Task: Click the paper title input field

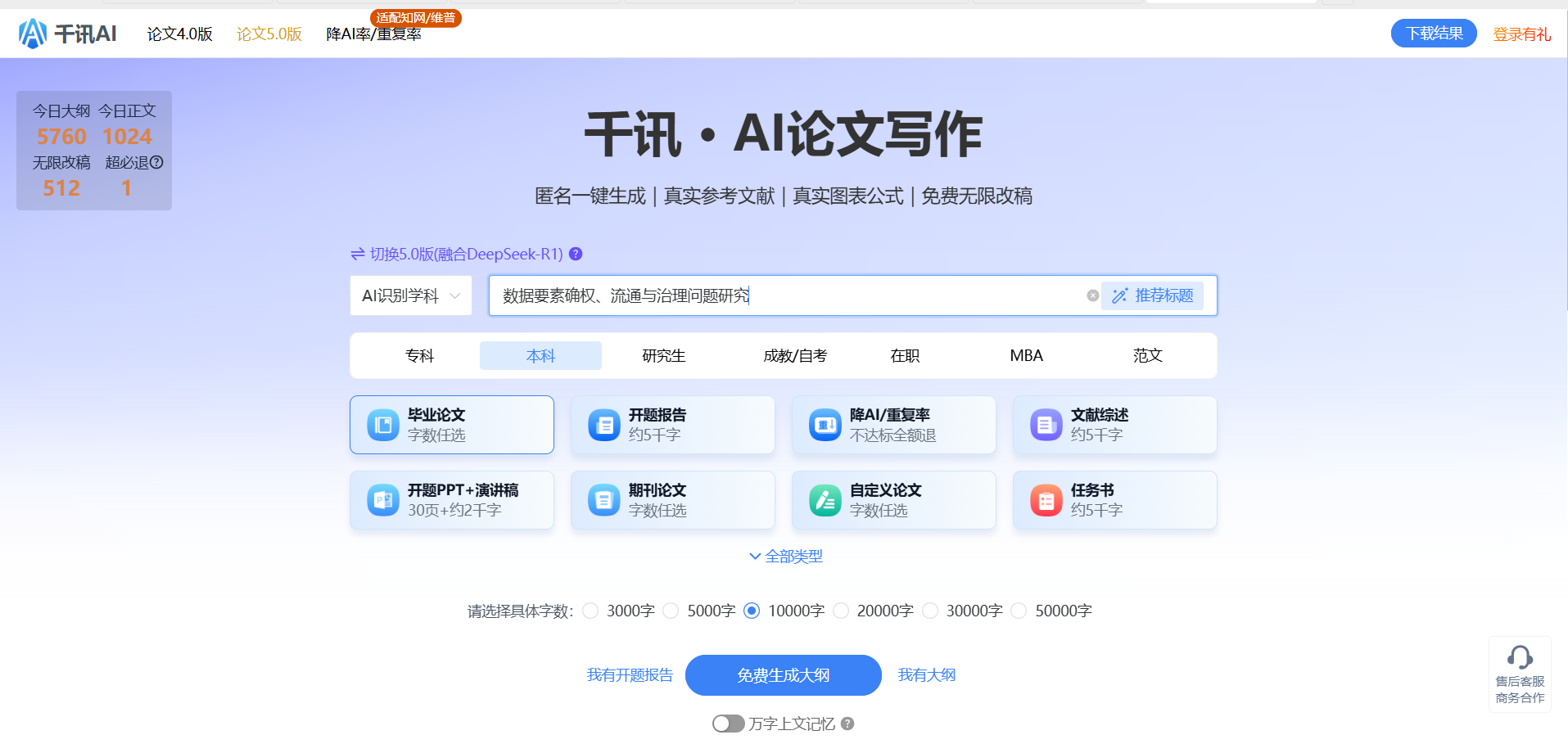Action: 786,295
